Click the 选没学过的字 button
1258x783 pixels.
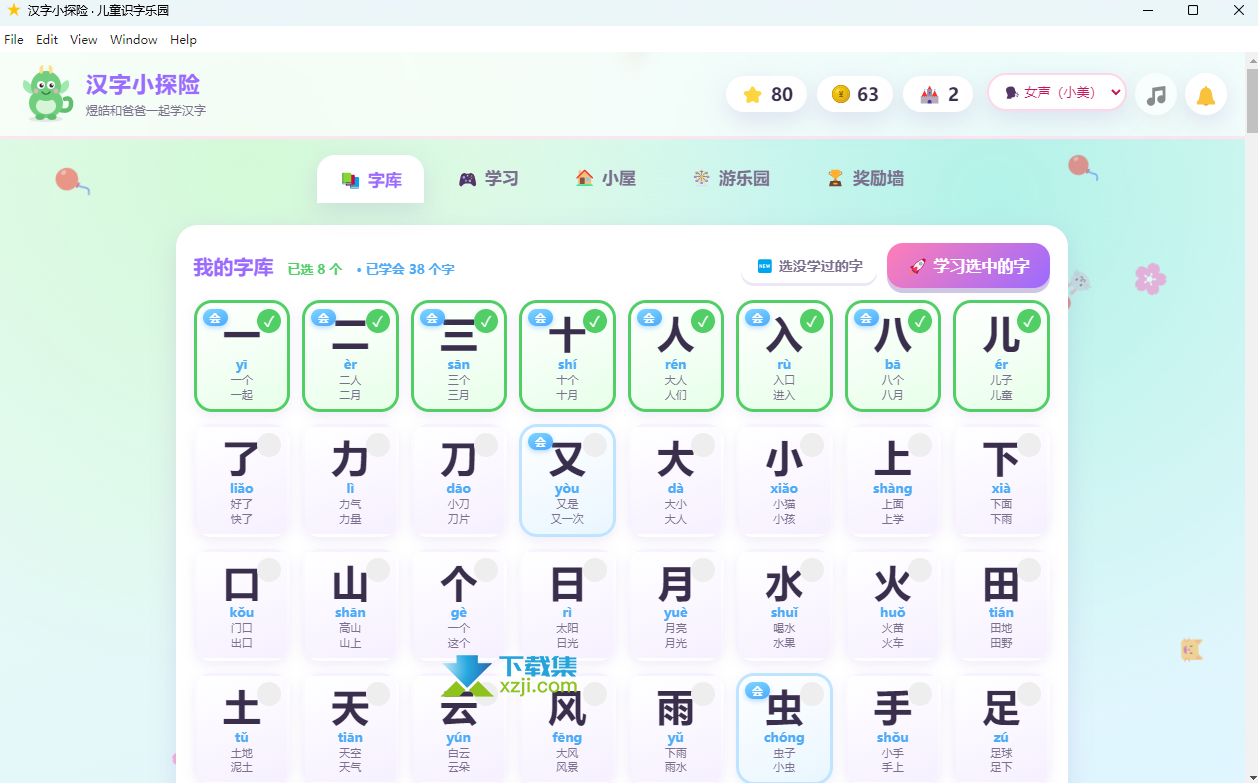(x=809, y=266)
